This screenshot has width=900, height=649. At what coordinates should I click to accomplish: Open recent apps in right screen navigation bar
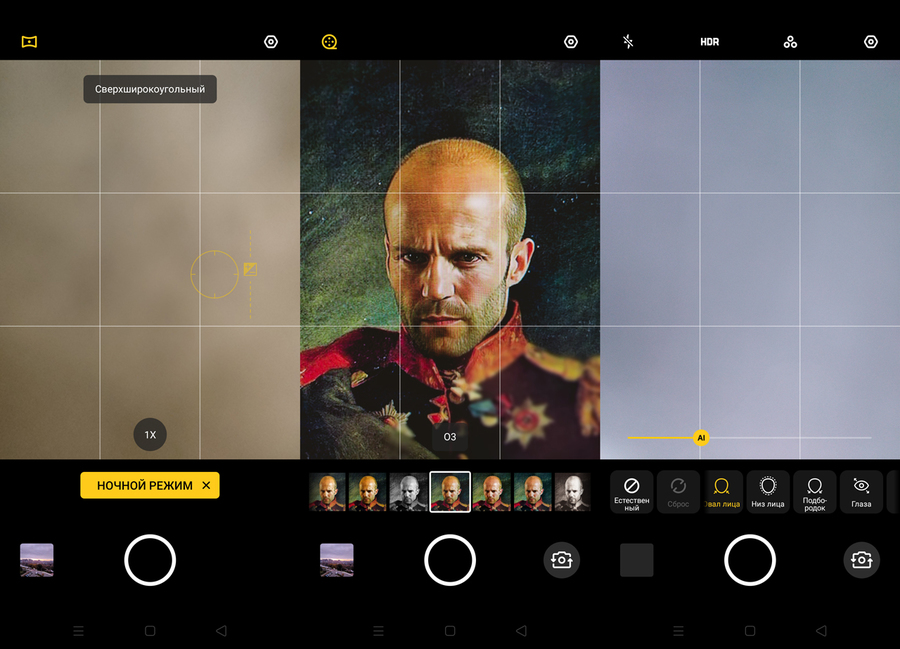[678, 631]
